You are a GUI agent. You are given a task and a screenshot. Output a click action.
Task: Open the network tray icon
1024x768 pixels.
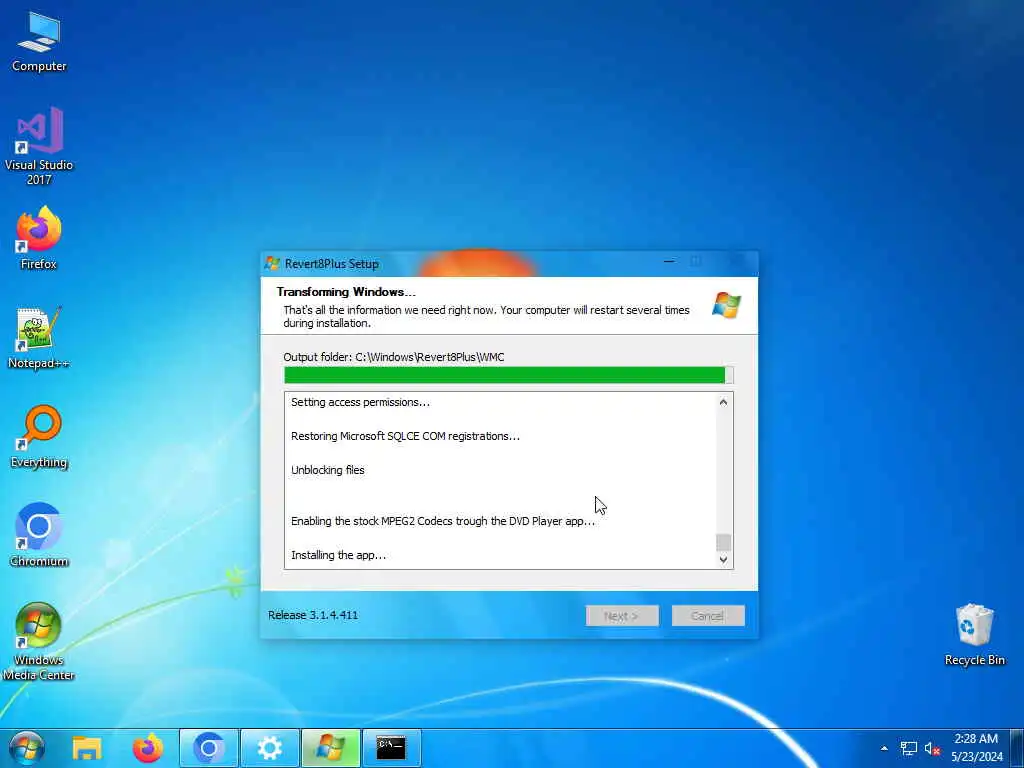pyautogui.click(x=908, y=748)
